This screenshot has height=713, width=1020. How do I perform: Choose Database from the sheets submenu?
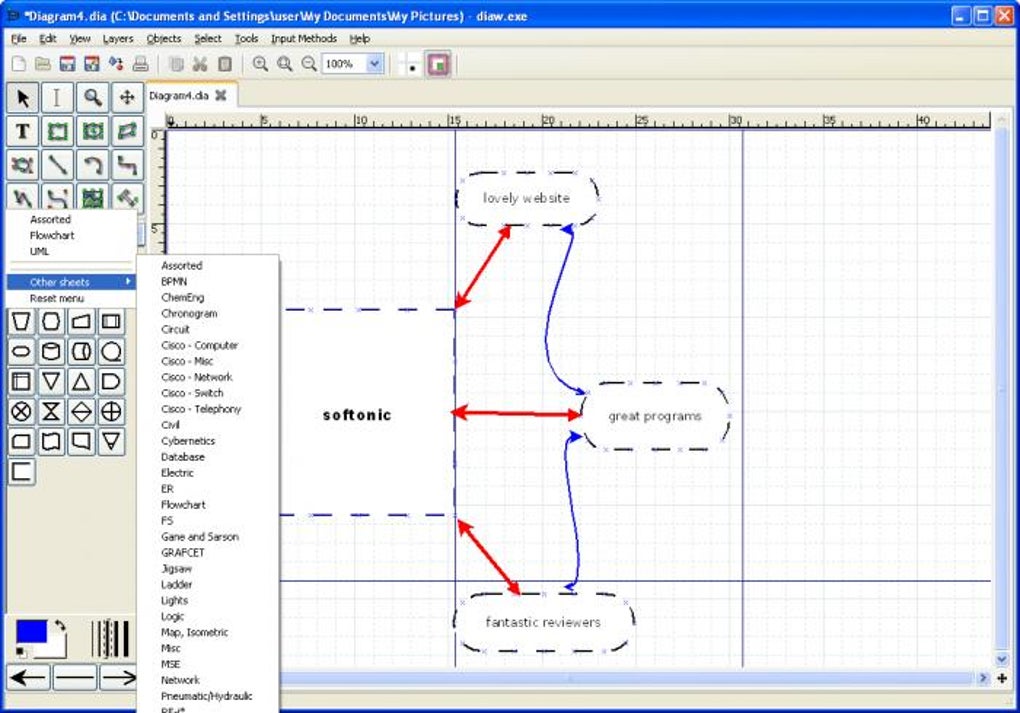[x=183, y=457]
